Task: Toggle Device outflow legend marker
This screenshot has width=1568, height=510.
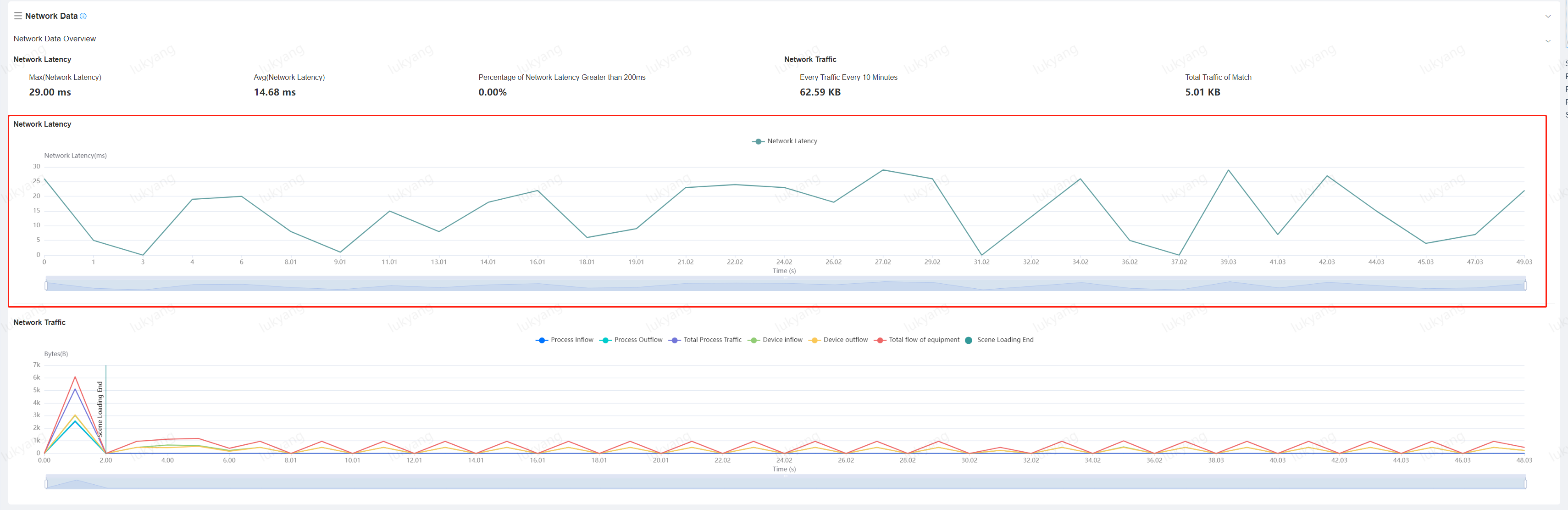Action: pos(814,340)
